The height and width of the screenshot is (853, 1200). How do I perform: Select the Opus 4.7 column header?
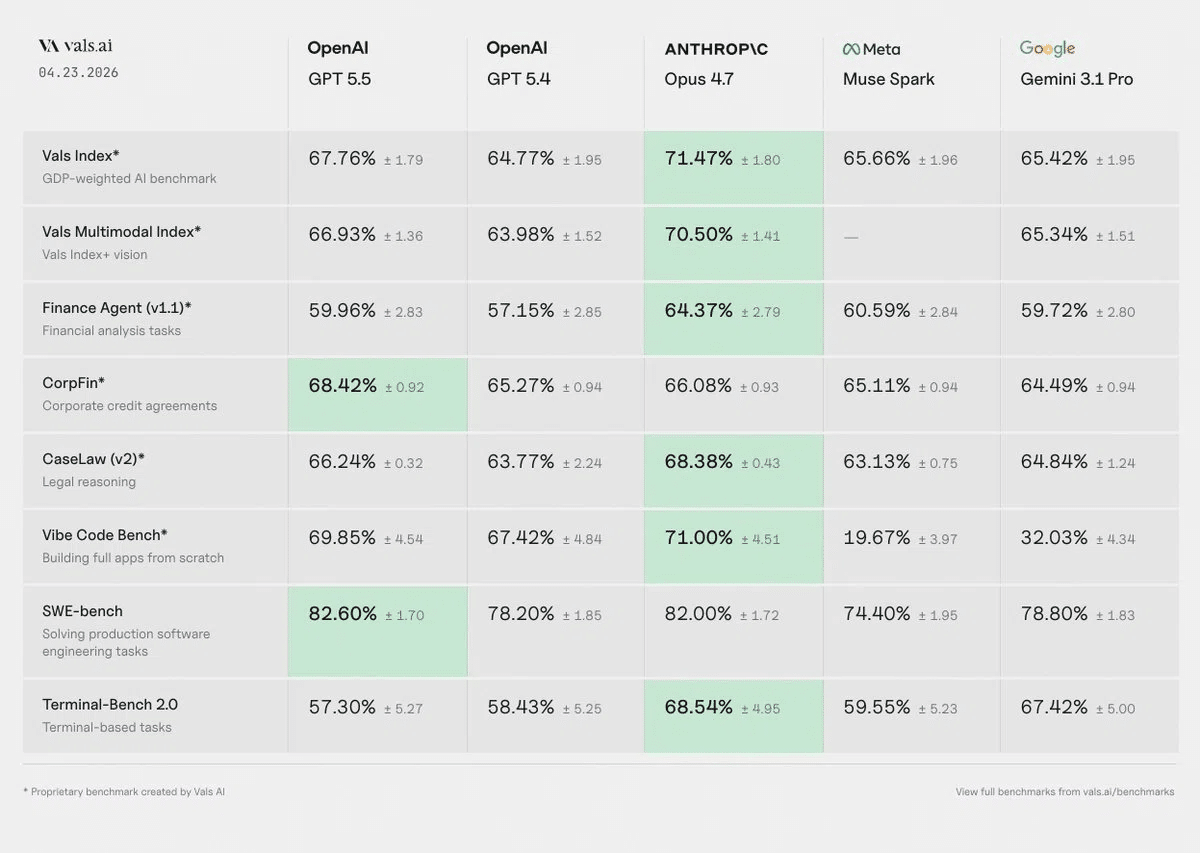(x=699, y=79)
